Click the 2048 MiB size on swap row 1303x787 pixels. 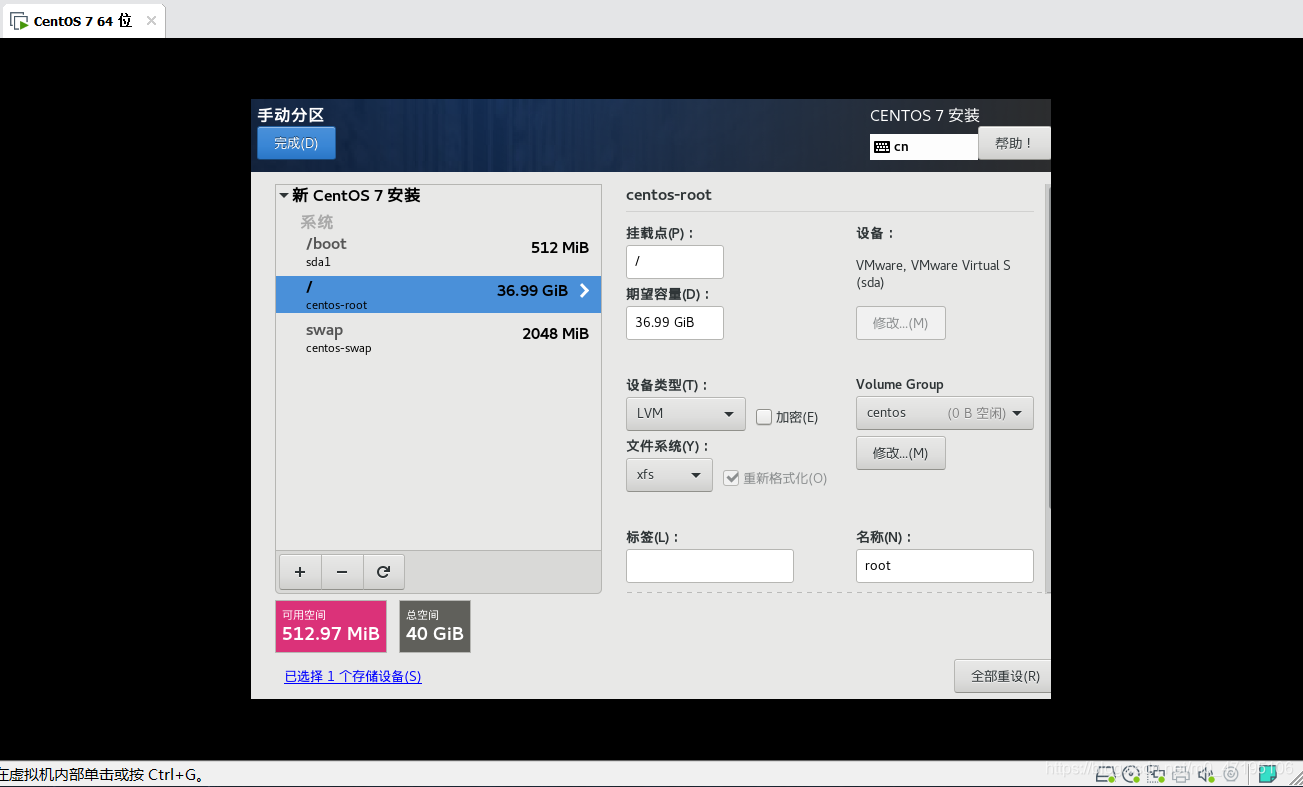[x=555, y=334]
